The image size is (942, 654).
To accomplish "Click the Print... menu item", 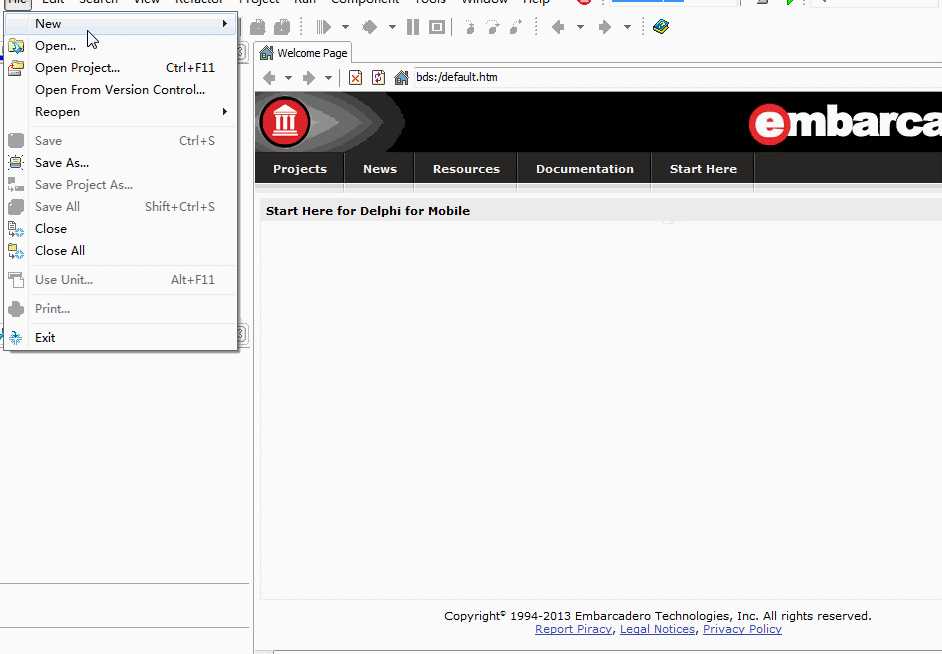I will coord(121,309).
